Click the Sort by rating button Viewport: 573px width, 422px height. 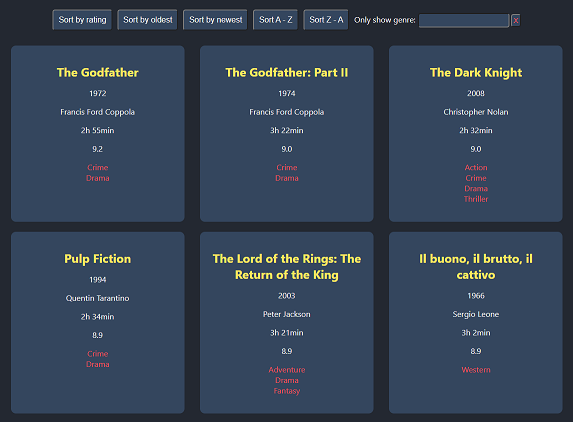click(82, 20)
